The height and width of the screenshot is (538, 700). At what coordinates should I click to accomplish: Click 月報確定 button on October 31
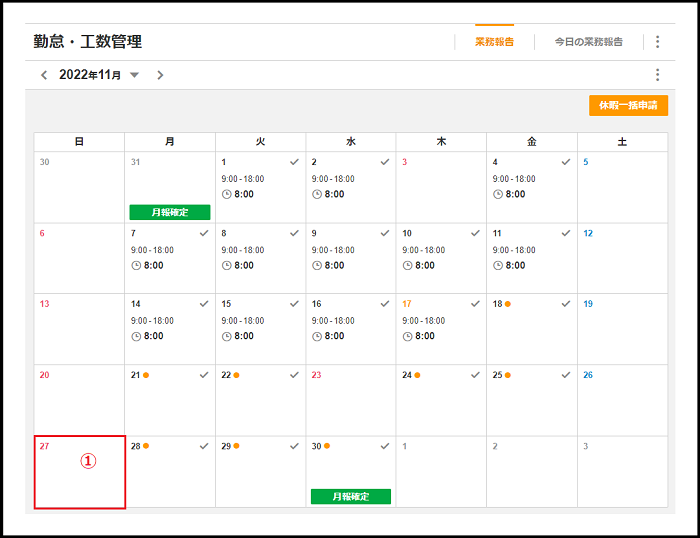[170, 212]
